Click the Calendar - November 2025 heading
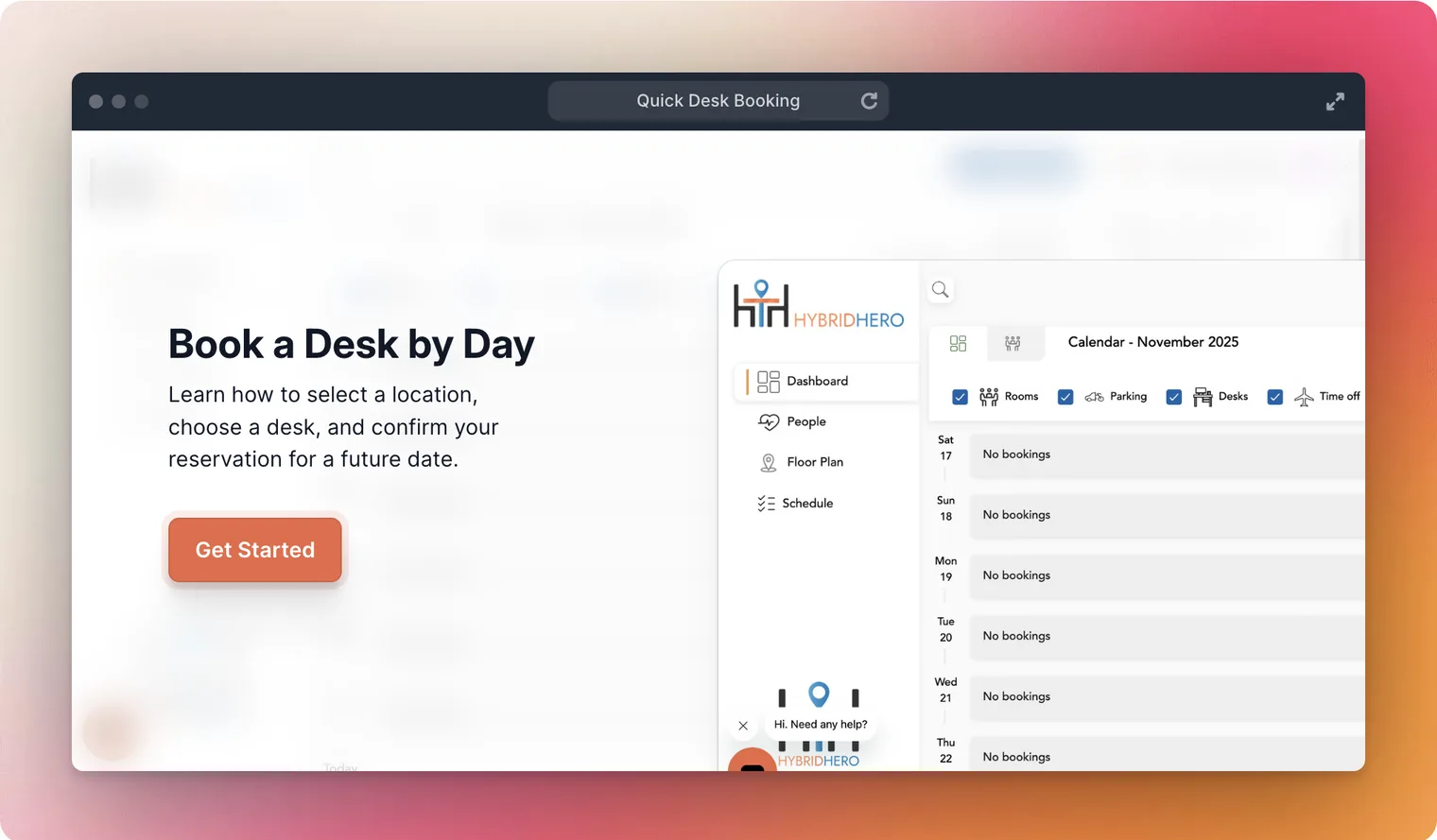Viewport: 1437px width, 840px height. point(1153,342)
